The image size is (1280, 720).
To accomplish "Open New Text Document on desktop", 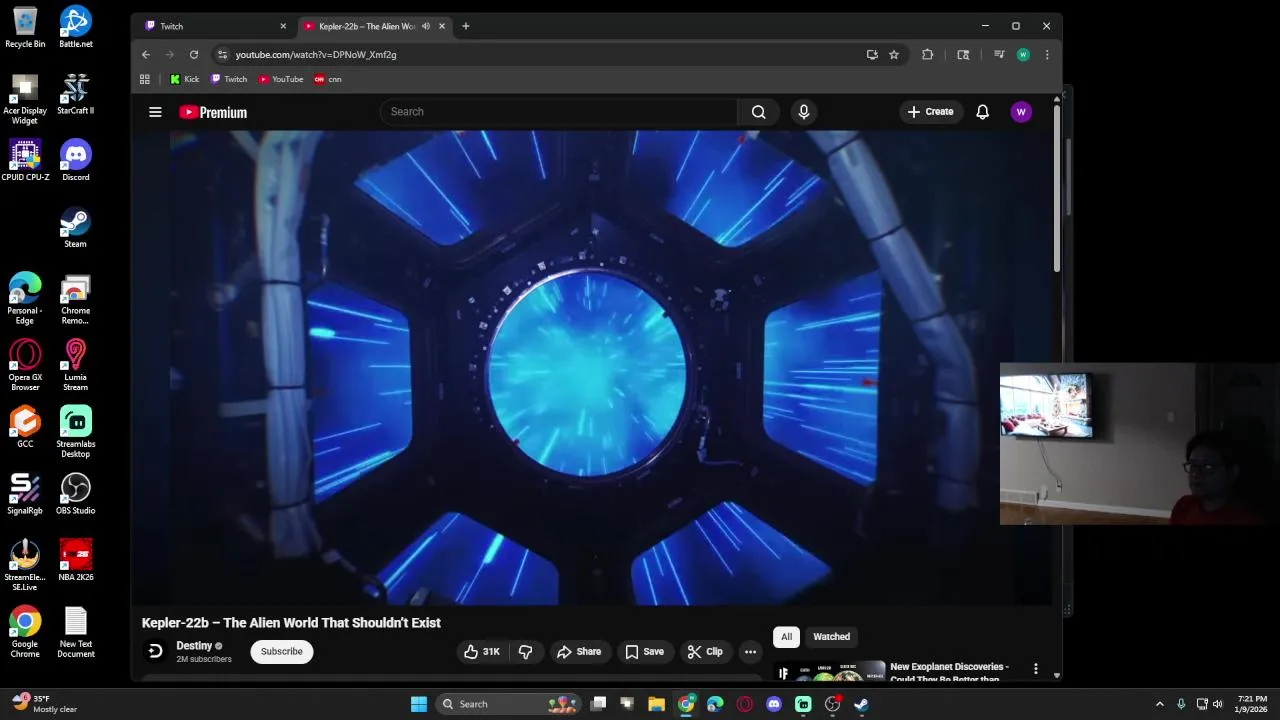I will point(75,632).
